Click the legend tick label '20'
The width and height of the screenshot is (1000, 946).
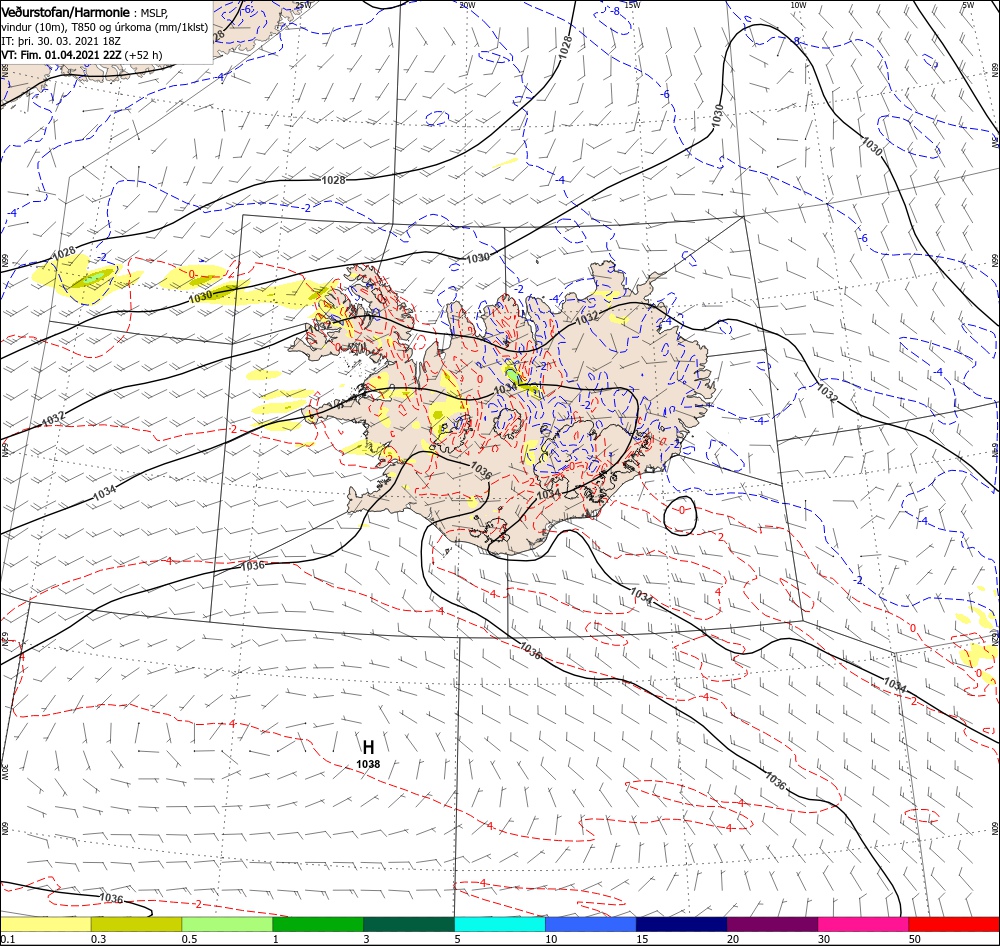(733, 939)
